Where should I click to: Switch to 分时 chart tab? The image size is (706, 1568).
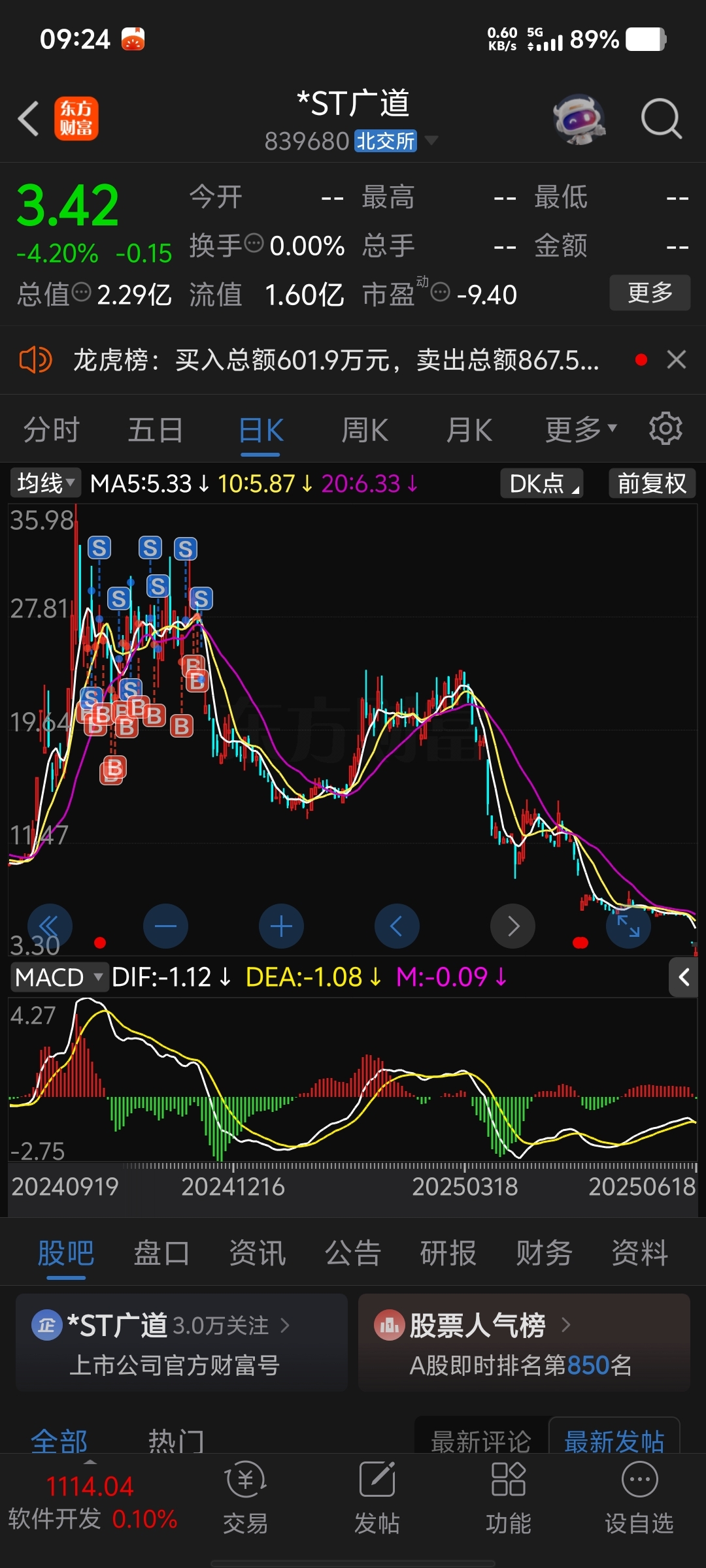coord(51,430)
